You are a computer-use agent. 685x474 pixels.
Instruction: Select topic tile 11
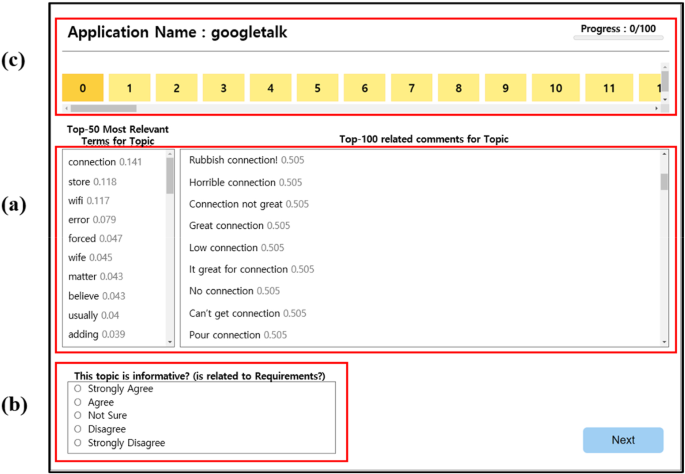click(609, 88)
